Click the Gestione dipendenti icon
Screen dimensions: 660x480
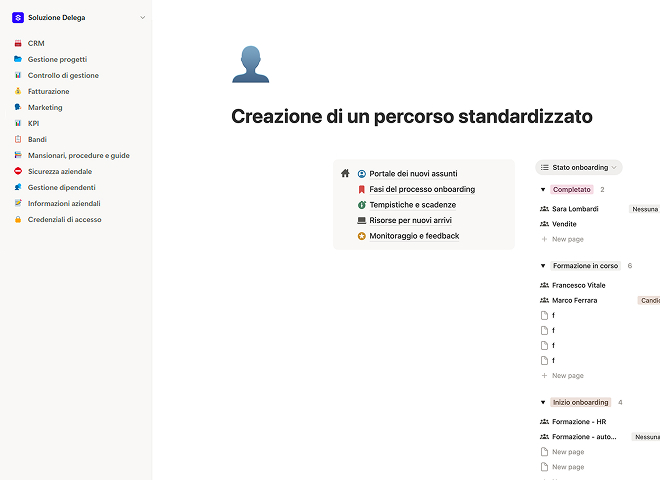(18, 187)
